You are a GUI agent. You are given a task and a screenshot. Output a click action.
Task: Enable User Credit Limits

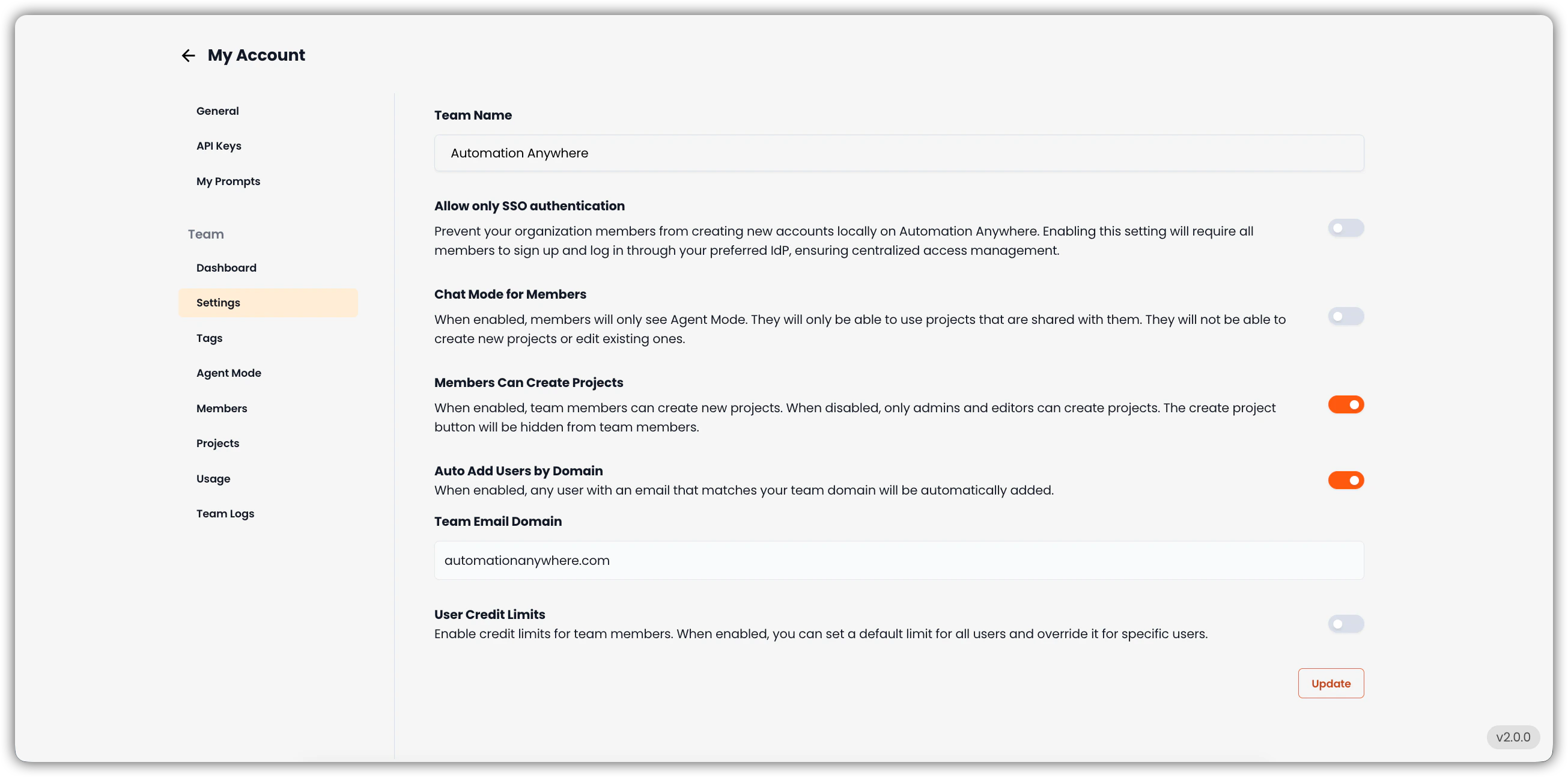(x=1345, y=624)
